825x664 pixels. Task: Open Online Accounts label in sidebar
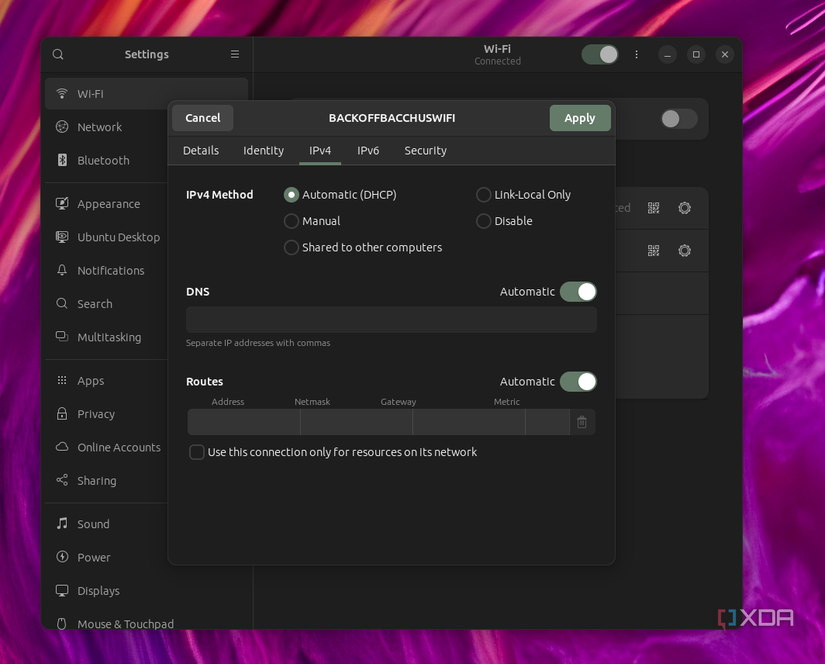click(x=119, y=447)
